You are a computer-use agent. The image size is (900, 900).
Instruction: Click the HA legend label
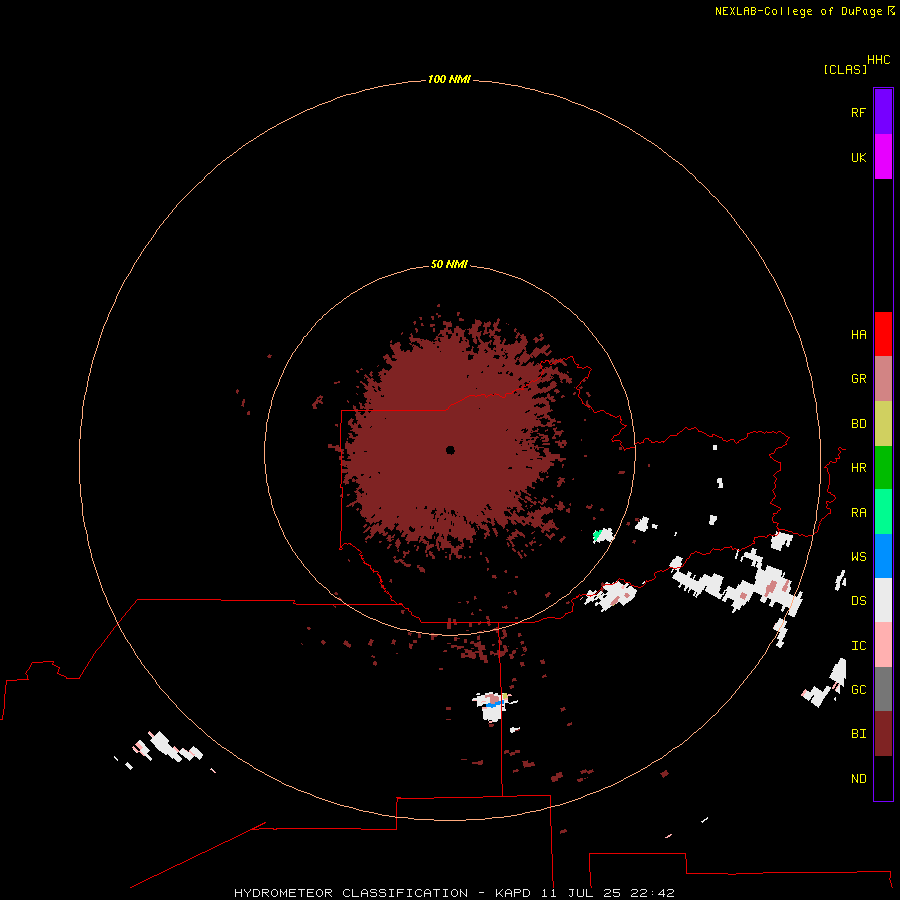[x=858, y=335]
